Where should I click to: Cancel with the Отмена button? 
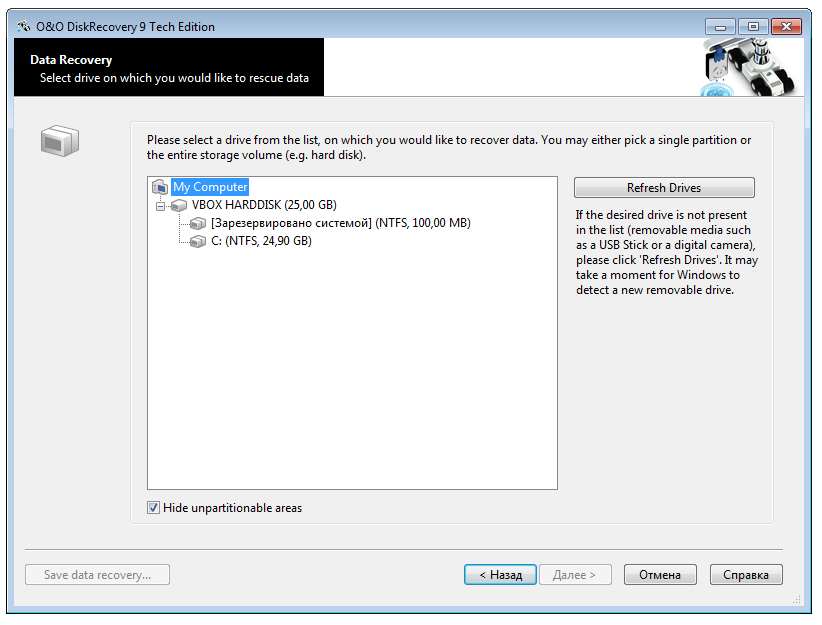(x=660, y=575)
